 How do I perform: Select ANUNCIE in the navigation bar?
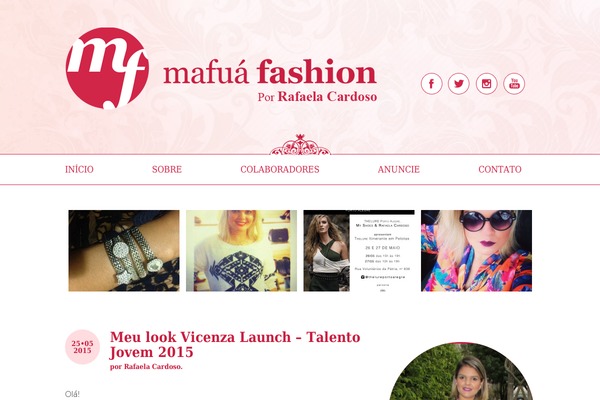click(399, 169)
